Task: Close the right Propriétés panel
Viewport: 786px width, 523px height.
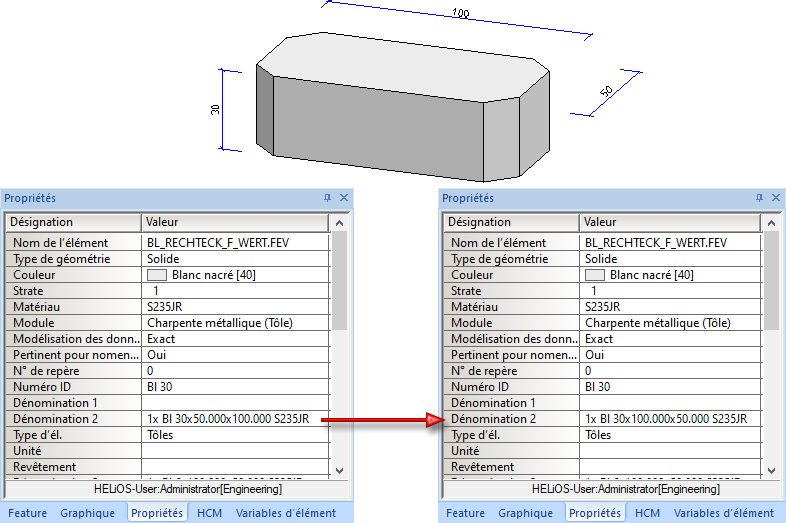Action: pos(776,198)
